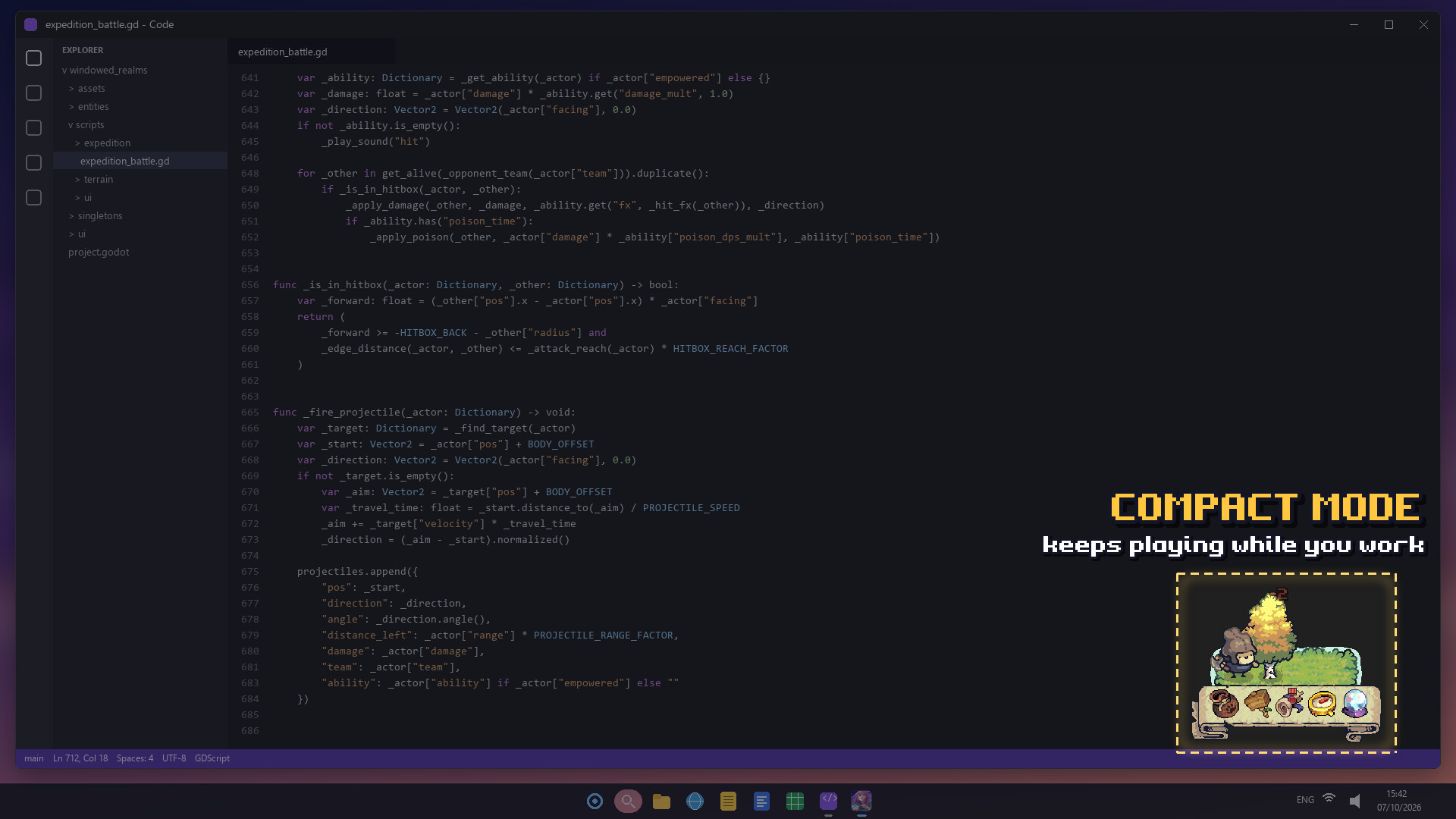Open the yellow notes app in taskbar
The width and height of the screenshot is (1456, 819).
pos(728,802)
